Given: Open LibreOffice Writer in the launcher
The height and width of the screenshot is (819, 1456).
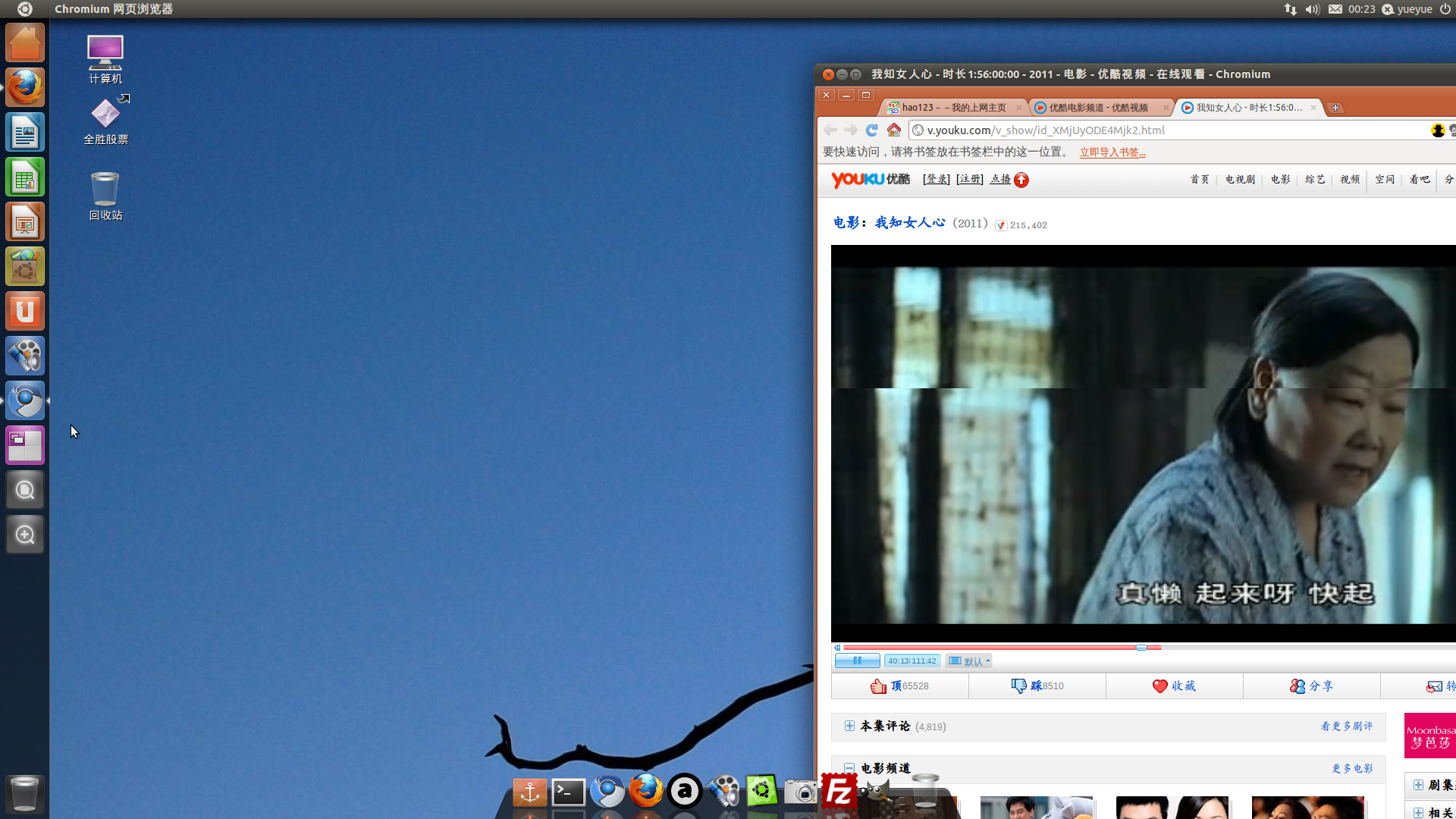Looking at the screenshot, I should click(x=25, y=132).
